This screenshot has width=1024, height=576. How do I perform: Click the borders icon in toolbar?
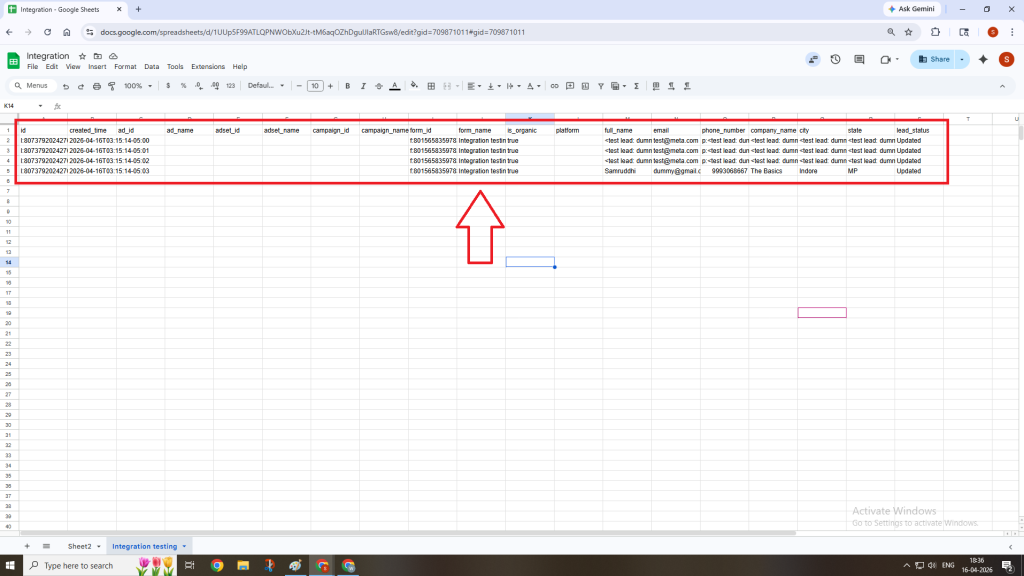(x=431, y=86)
